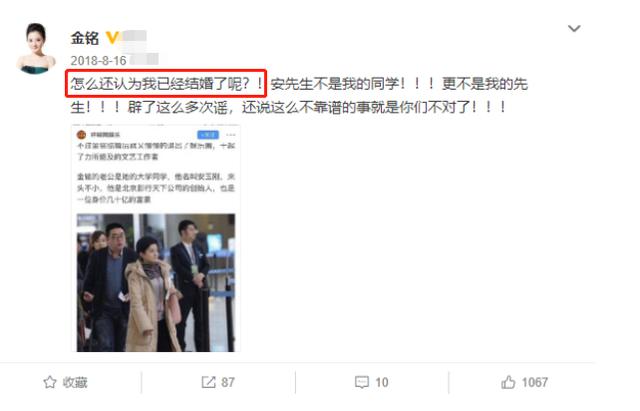
Task: Click the like count 1067
Action: tap(535, 382)
